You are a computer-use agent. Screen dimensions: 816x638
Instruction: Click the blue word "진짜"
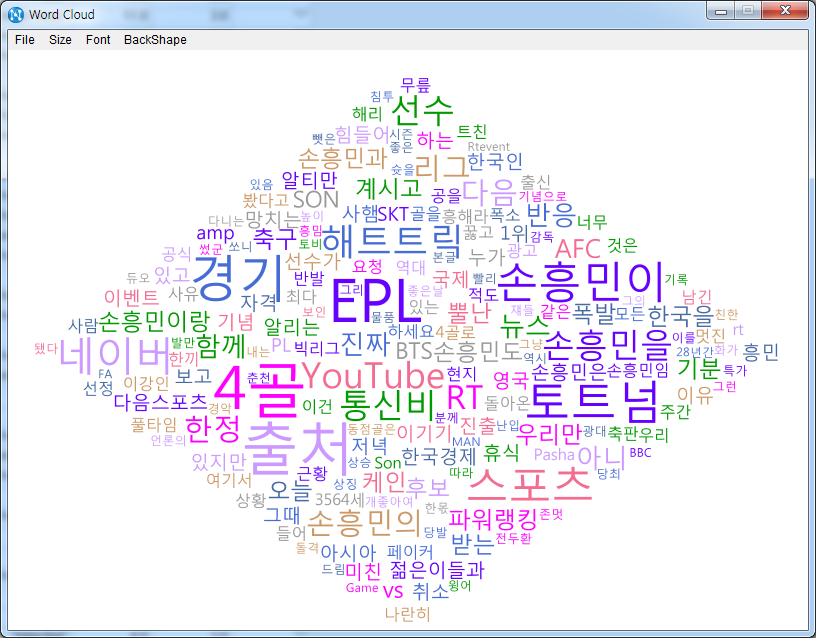[365, 344]
